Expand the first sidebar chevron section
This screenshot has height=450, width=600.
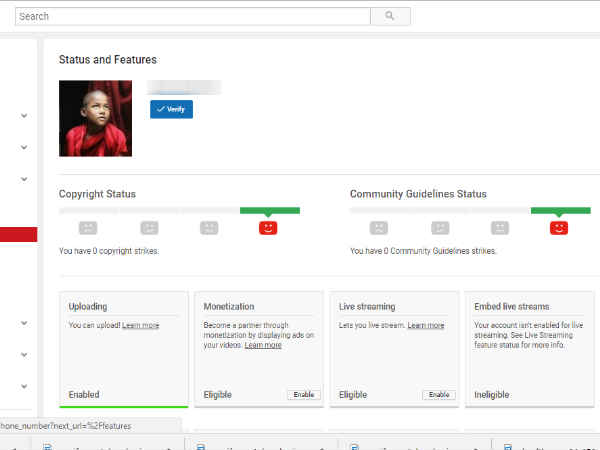[x=23, y=116]
